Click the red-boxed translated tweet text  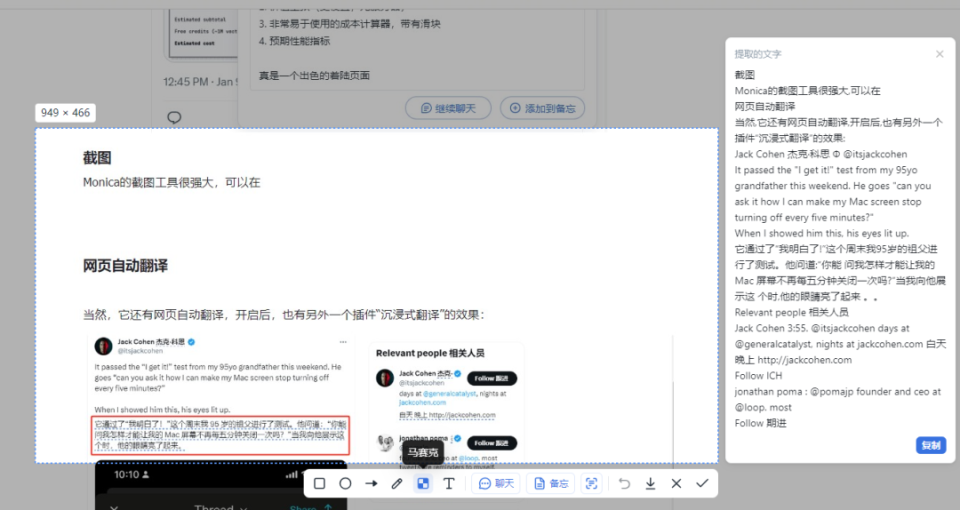(x=220, y=435)
